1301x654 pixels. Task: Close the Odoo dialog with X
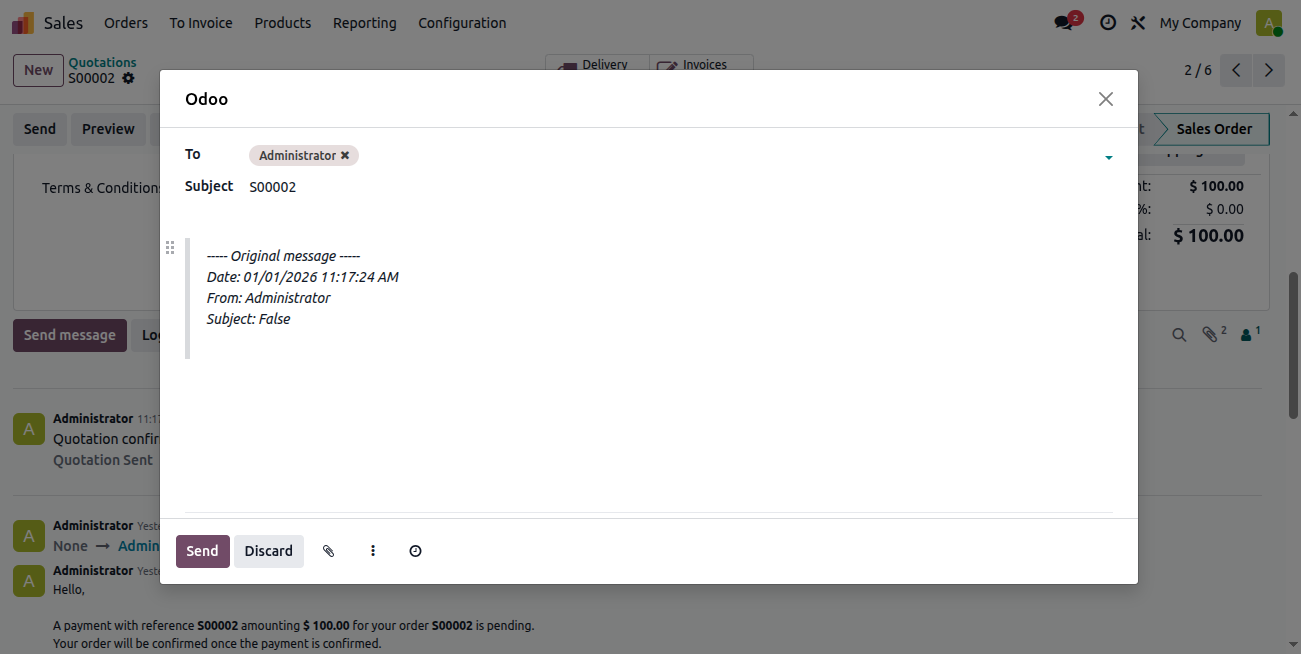(x=1105, y=99)
